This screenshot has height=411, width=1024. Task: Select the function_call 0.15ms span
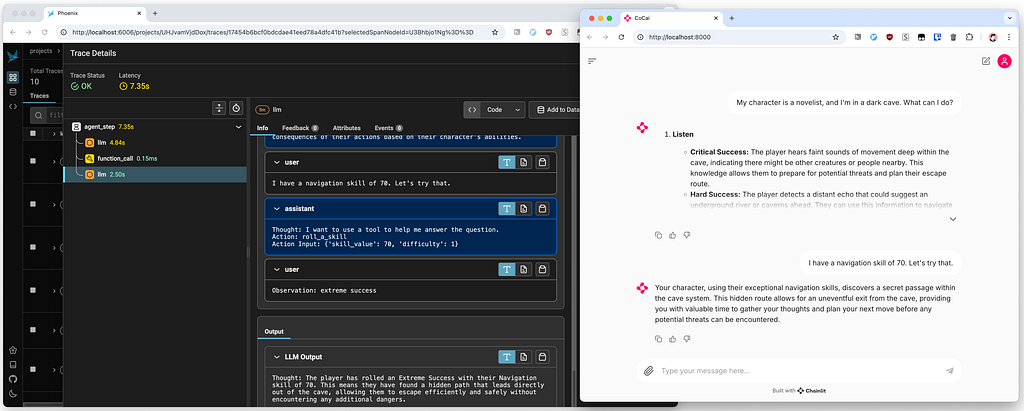pos(157,158)
